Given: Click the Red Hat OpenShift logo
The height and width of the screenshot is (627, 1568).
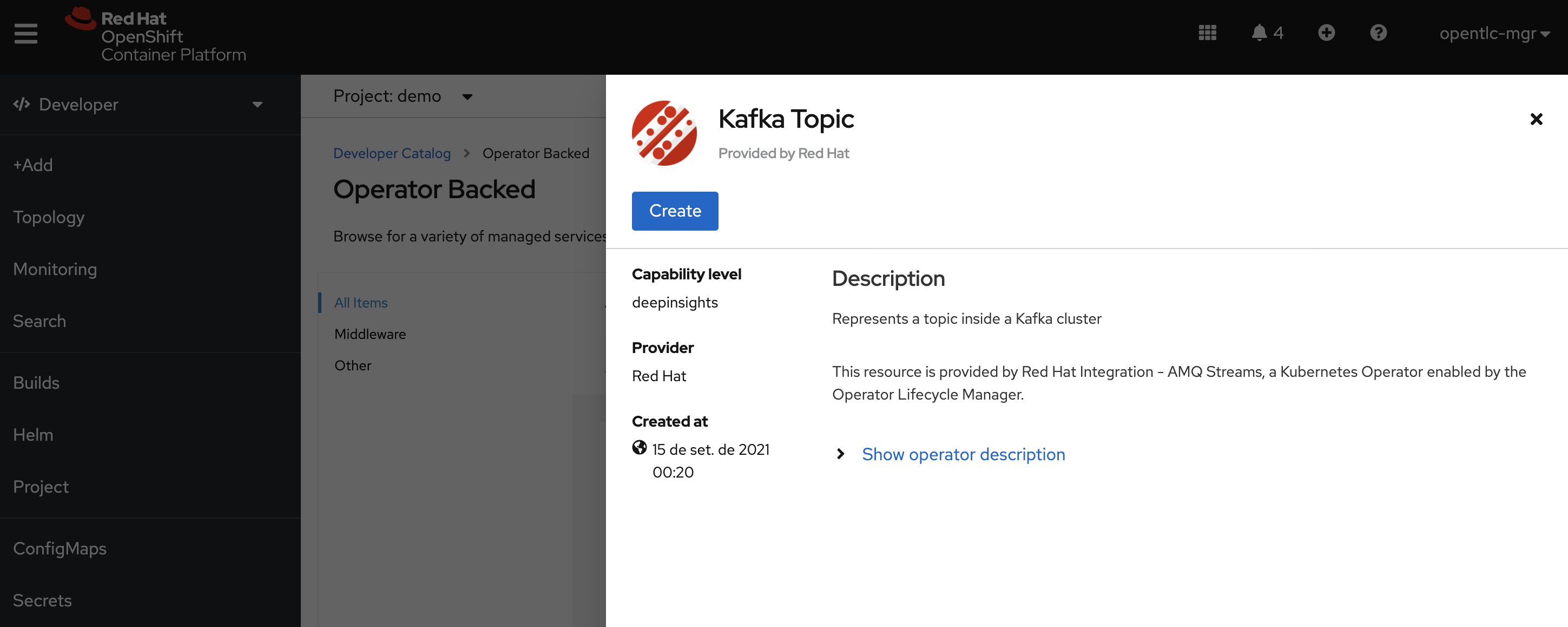Looking at the screenshot, I should click(156, 35).
